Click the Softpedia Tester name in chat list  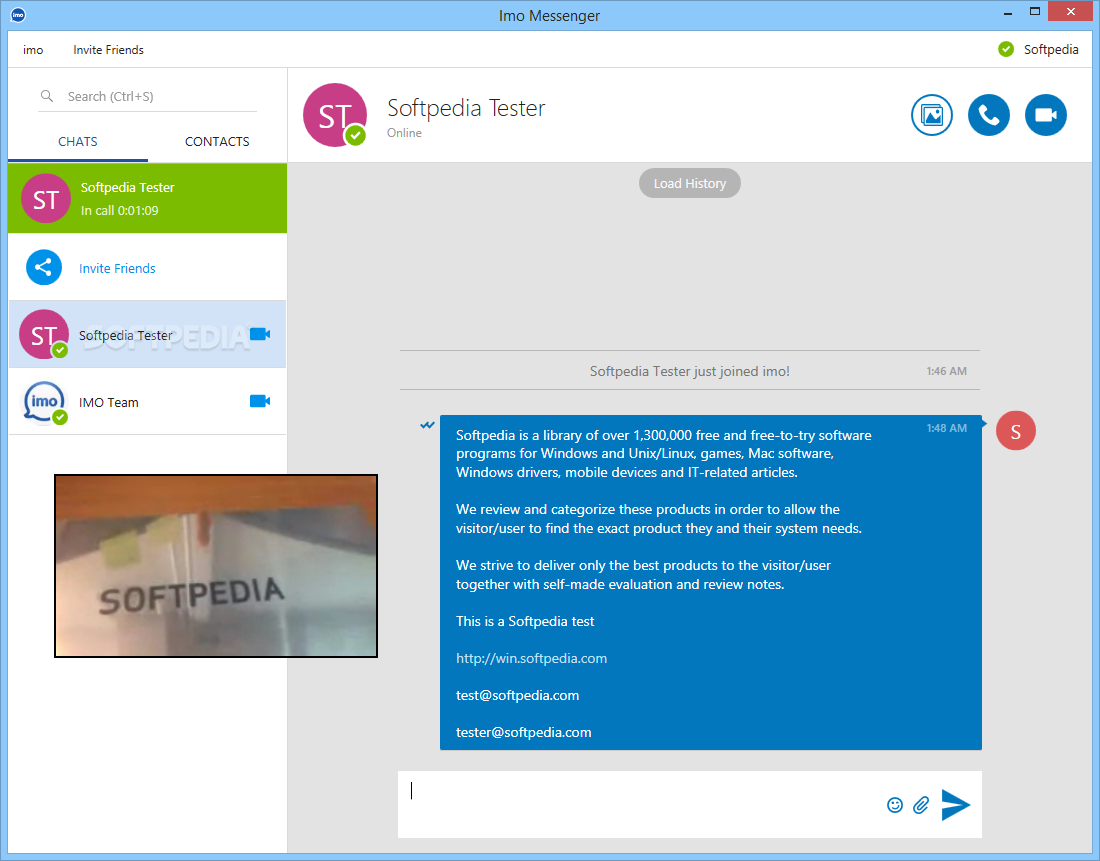point(126,335)
